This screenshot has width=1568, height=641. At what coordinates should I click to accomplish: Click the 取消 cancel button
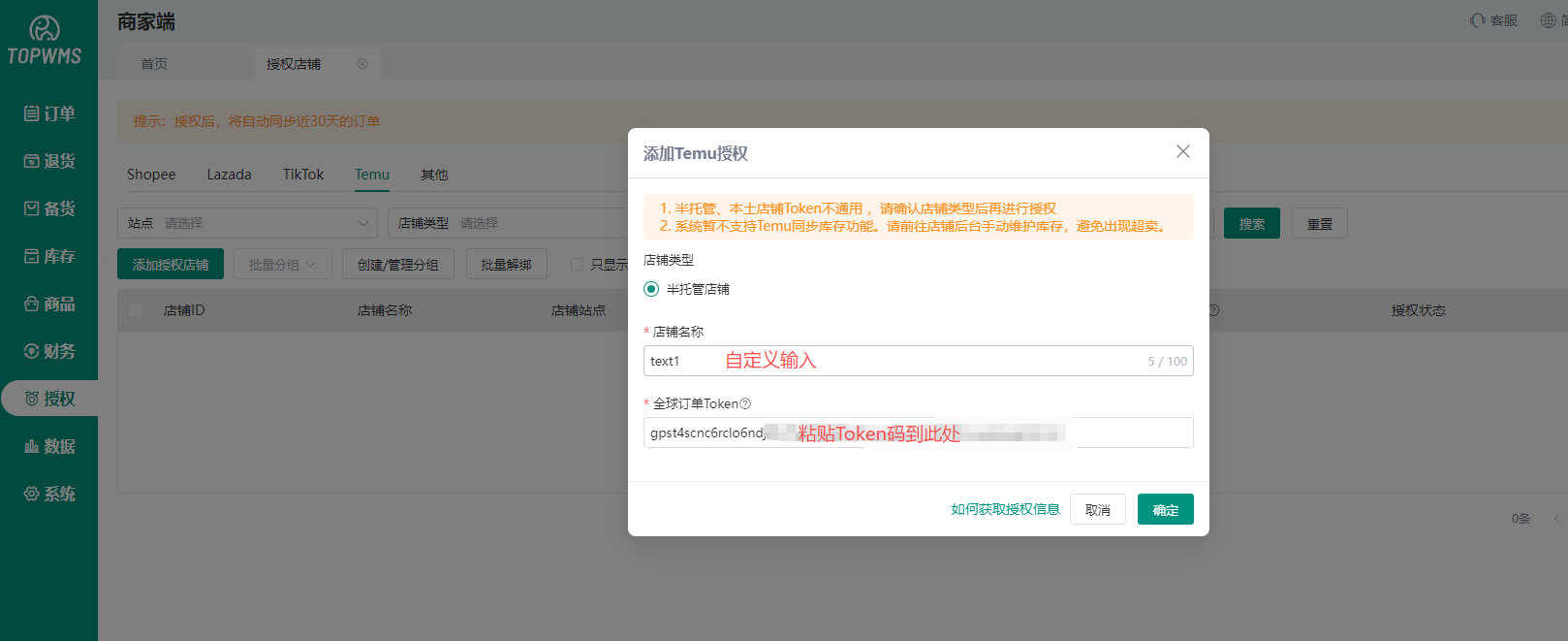pos(1098,509)
